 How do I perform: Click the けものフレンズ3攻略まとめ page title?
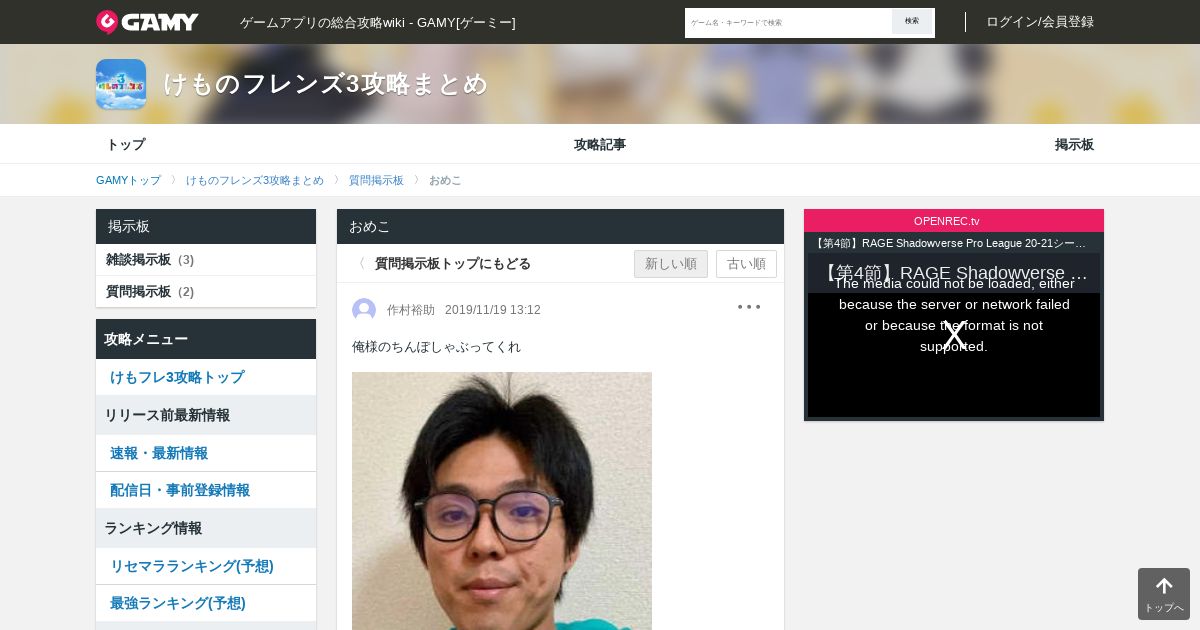pyautogui.click(x=326, y=84)
